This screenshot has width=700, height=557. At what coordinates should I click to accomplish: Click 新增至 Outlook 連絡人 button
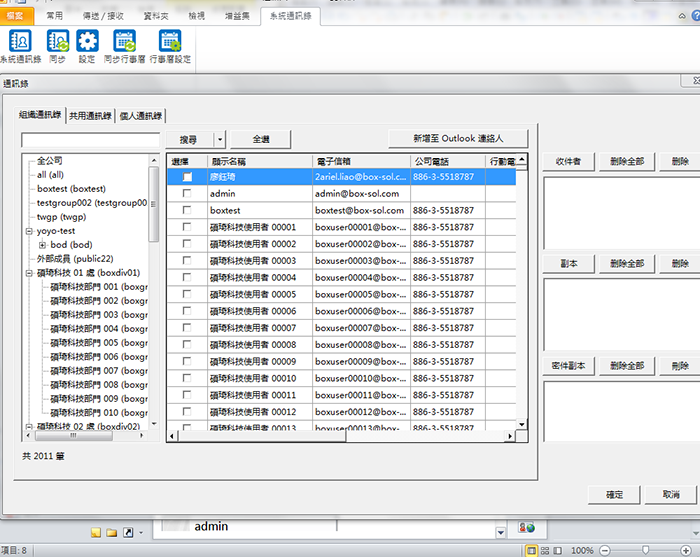coord(458,139)
